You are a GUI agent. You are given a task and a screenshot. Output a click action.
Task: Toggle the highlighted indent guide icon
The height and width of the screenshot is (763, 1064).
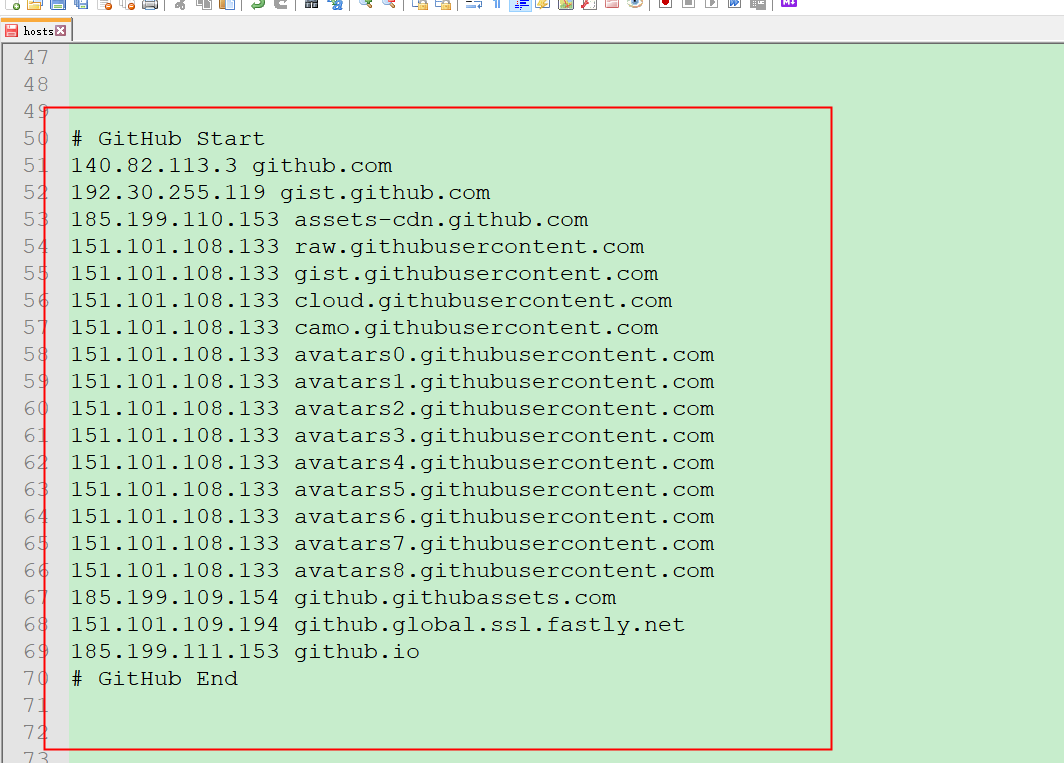coord(520,3)
